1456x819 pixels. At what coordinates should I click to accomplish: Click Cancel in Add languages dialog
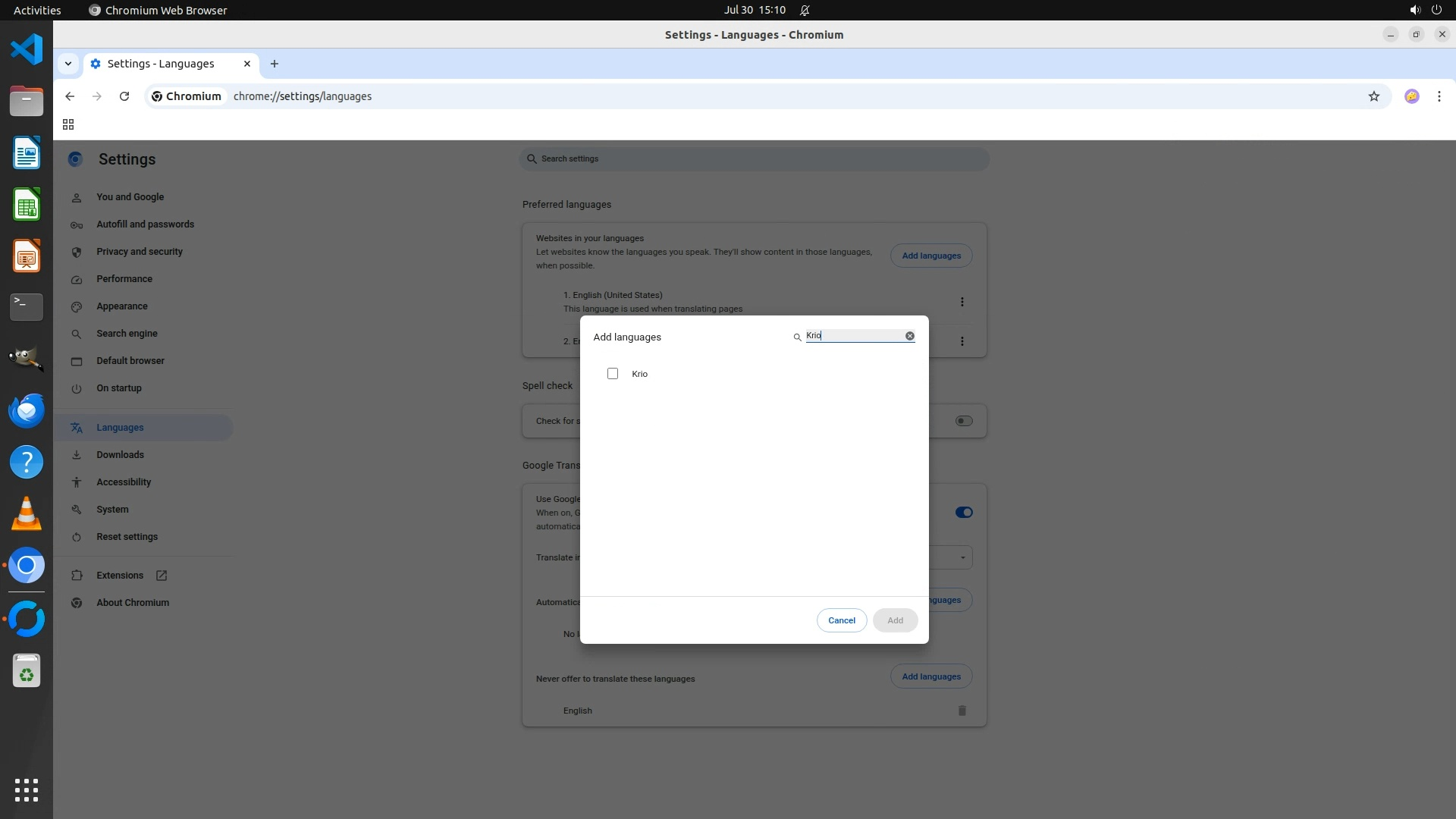(x=841, y=620)
